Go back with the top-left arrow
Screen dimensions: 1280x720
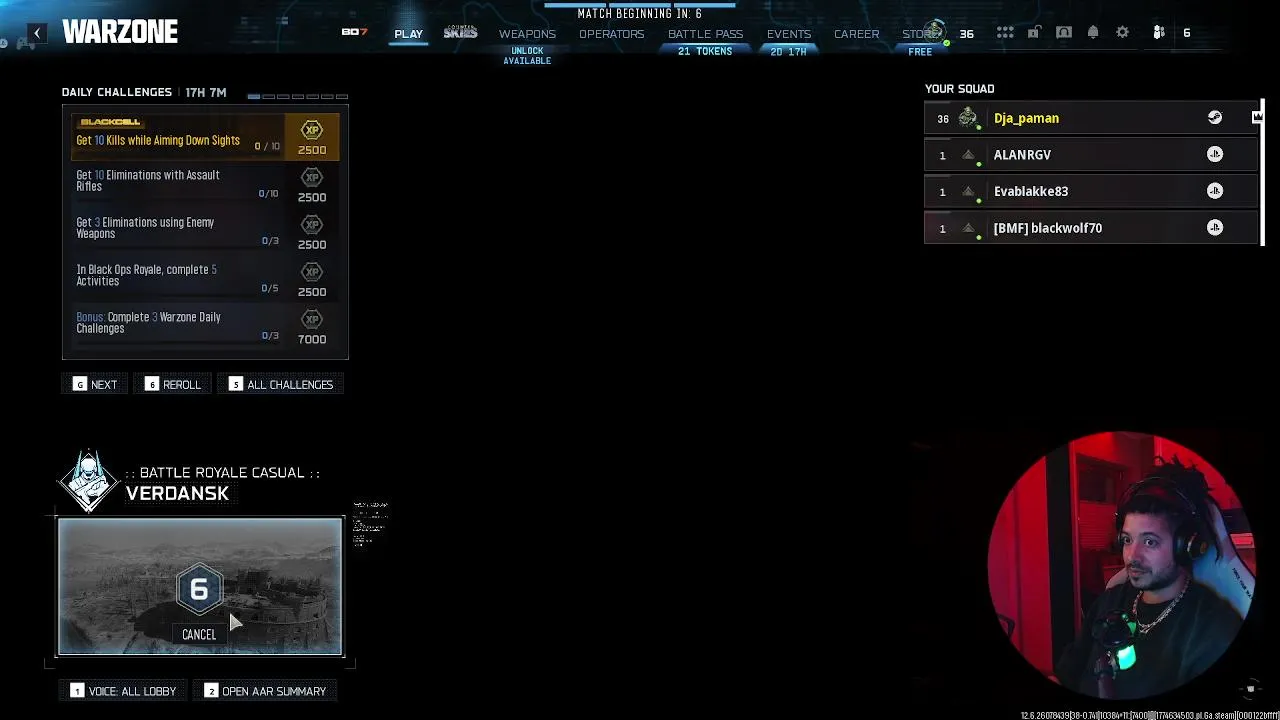pyautogui.click(x=37, y=33)
